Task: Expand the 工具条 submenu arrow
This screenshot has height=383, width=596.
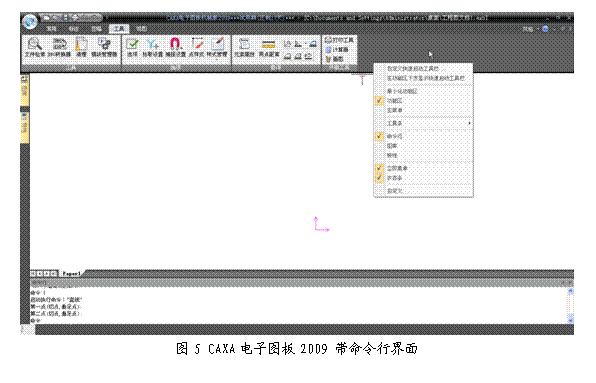Action: [469, 123]
